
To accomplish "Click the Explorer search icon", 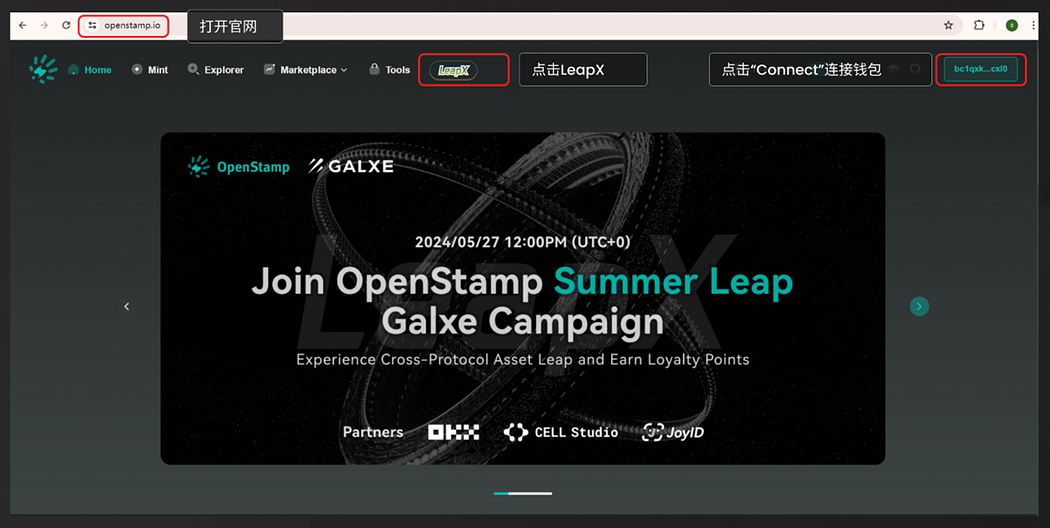I will 194,69.
